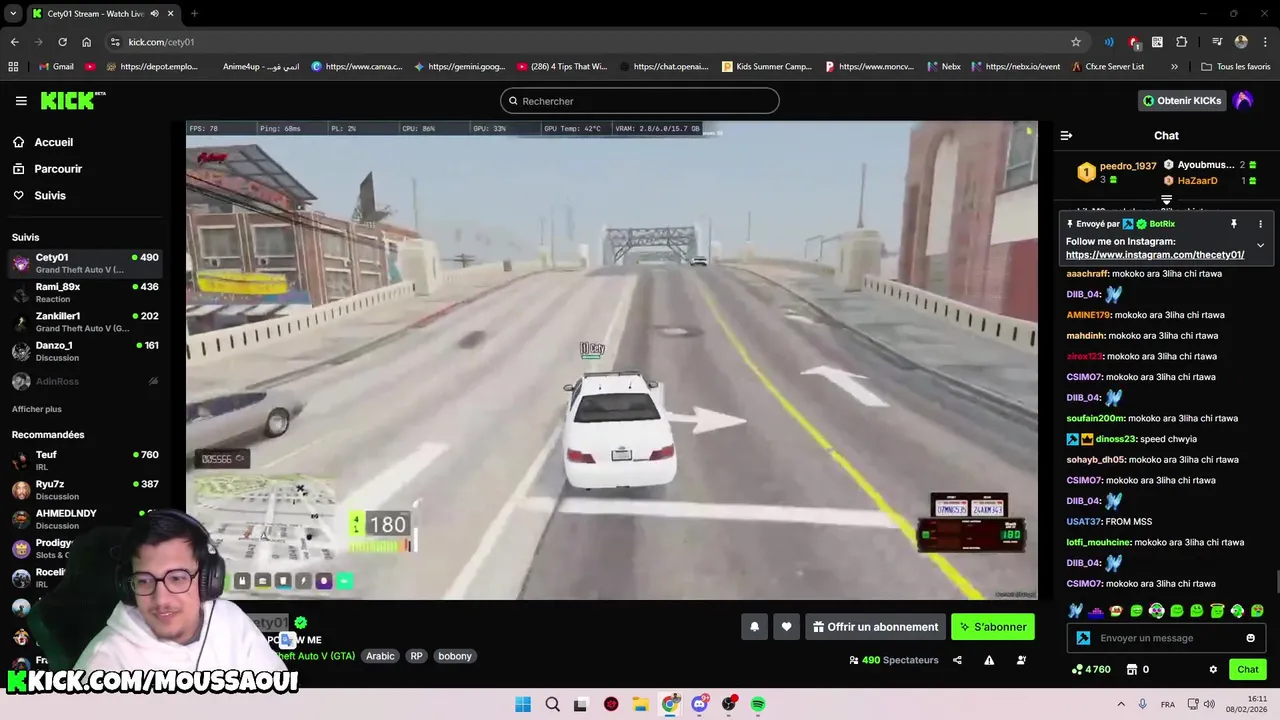
Task: Click S'abonner subscribe button
Action: [993, 627]
